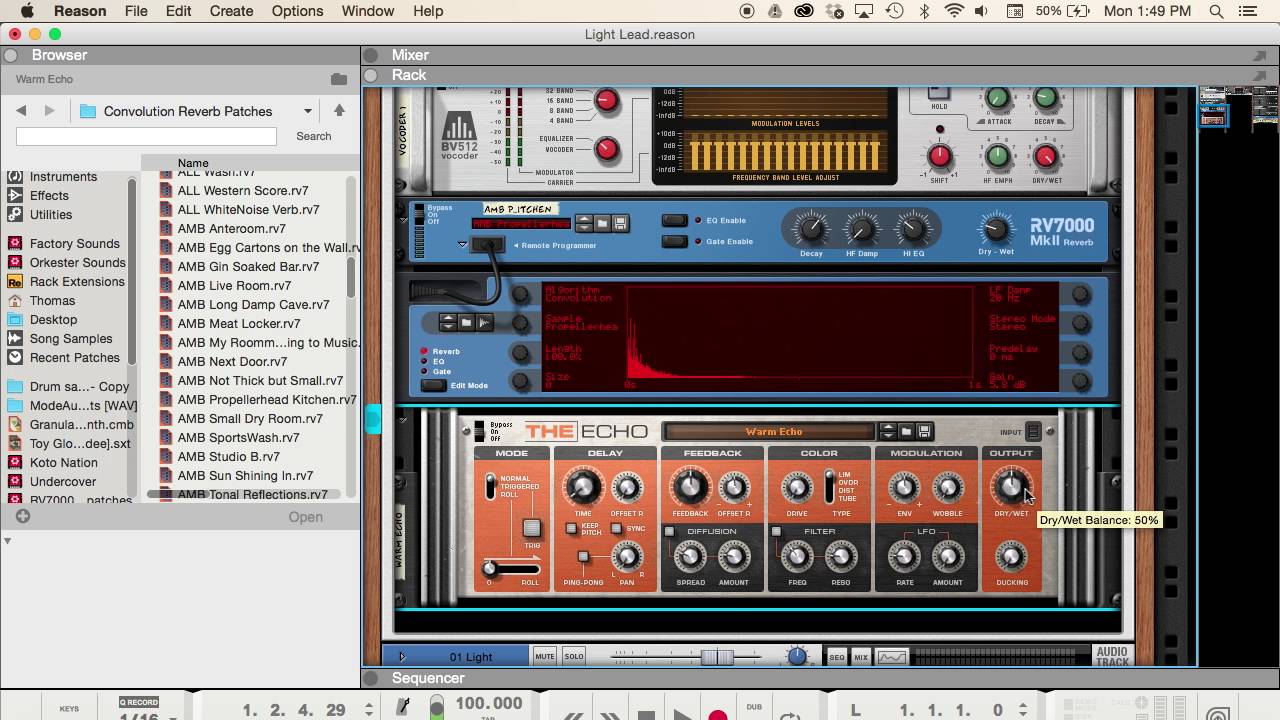
Task: Step the RV7000 patch selector arrows
Action: 585,224
